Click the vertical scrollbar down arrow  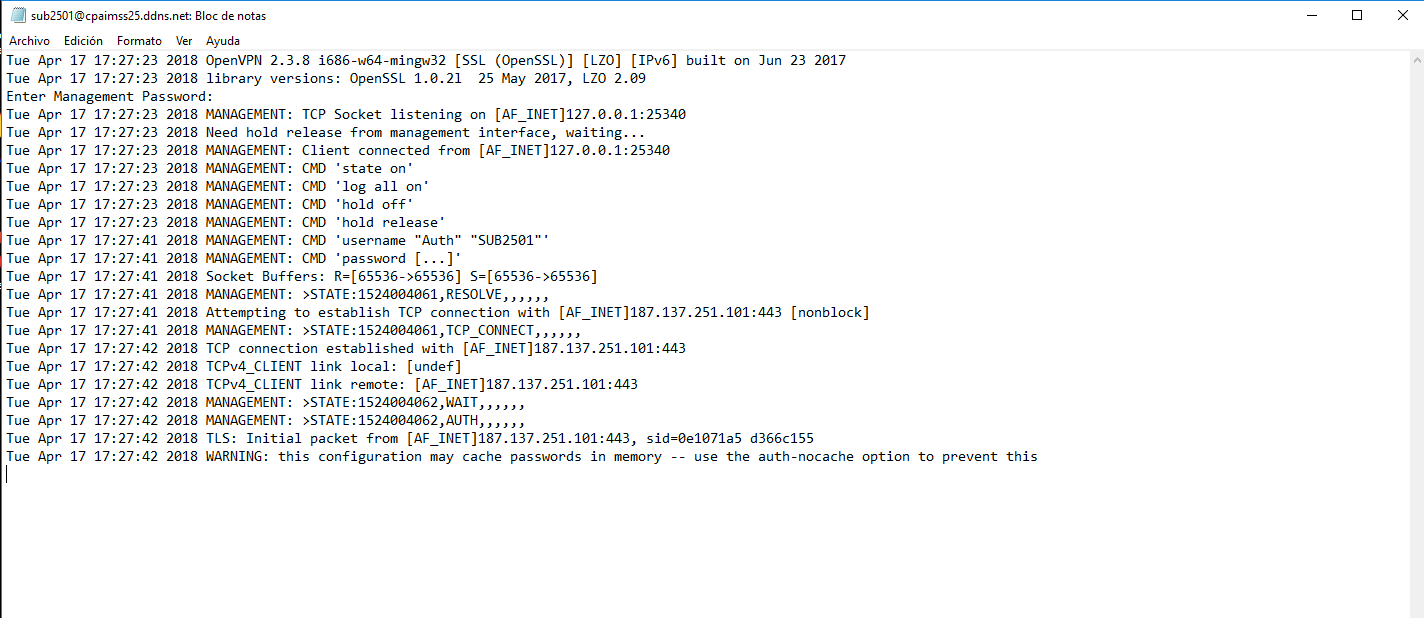[1414, 608]
